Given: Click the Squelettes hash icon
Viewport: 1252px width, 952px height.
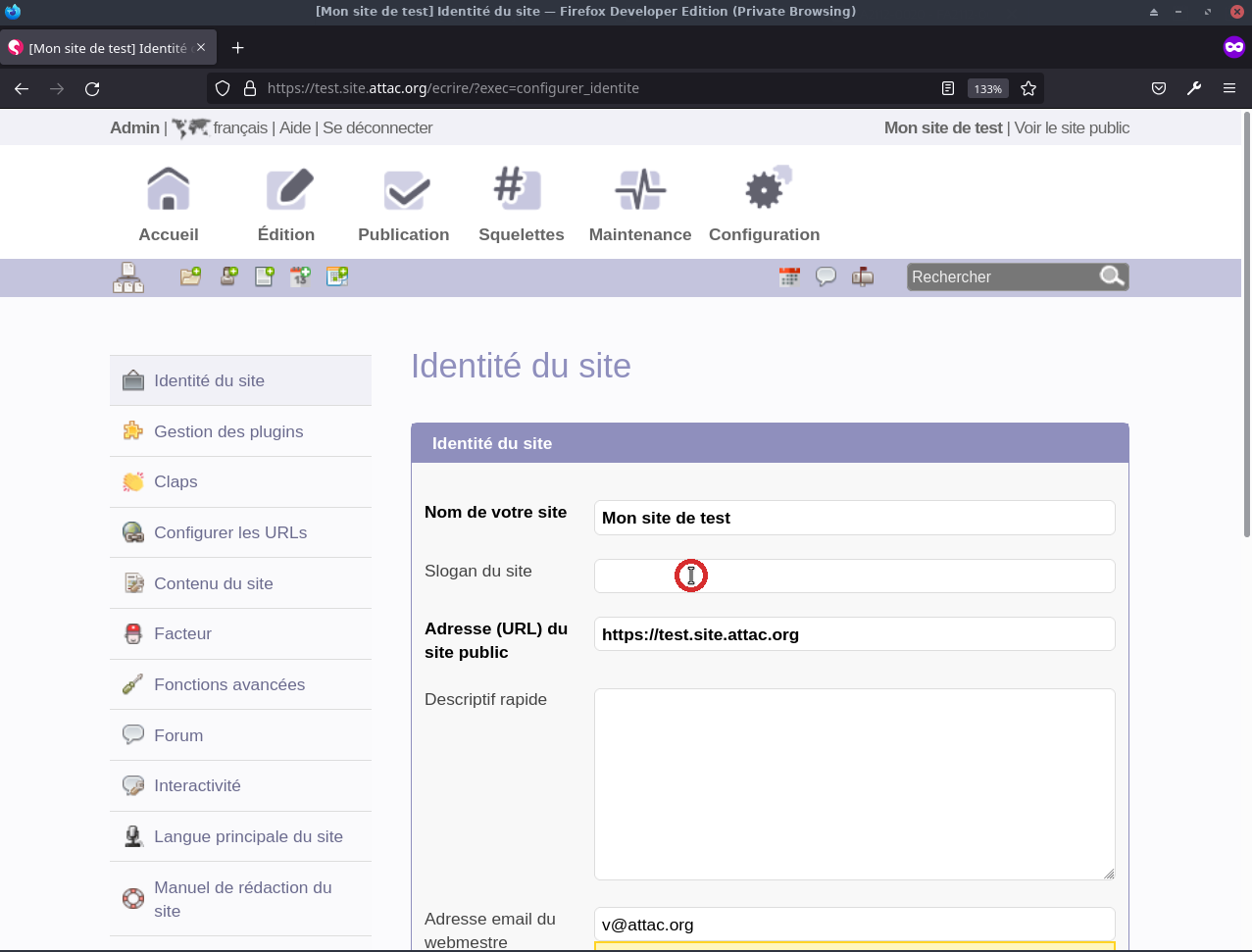Looking at the screenshot, I should click(x=518, y=189).
